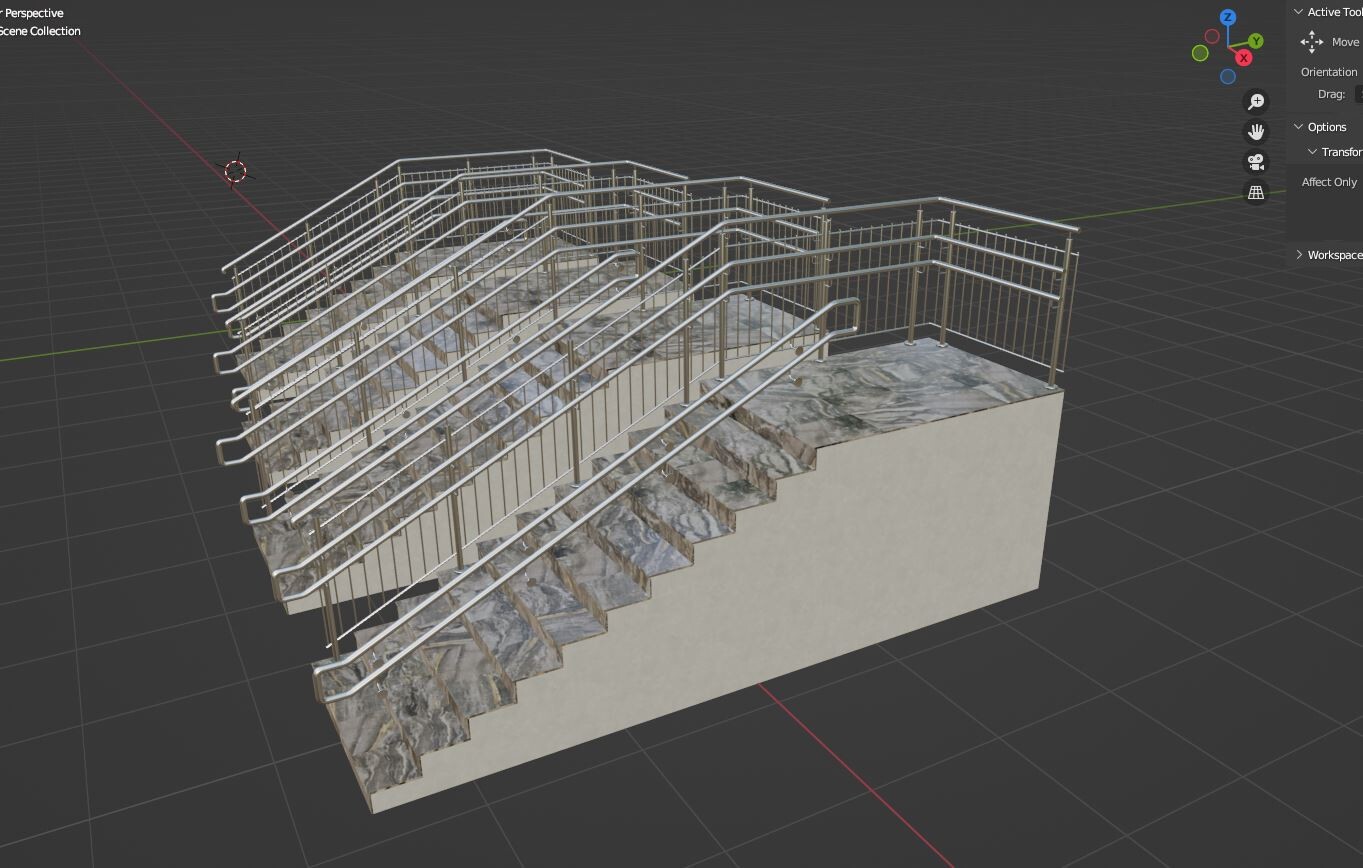Viewport: 1363px width, 868px height.
Task: Click the Perspective view label
Action: (x=32, y=13)
